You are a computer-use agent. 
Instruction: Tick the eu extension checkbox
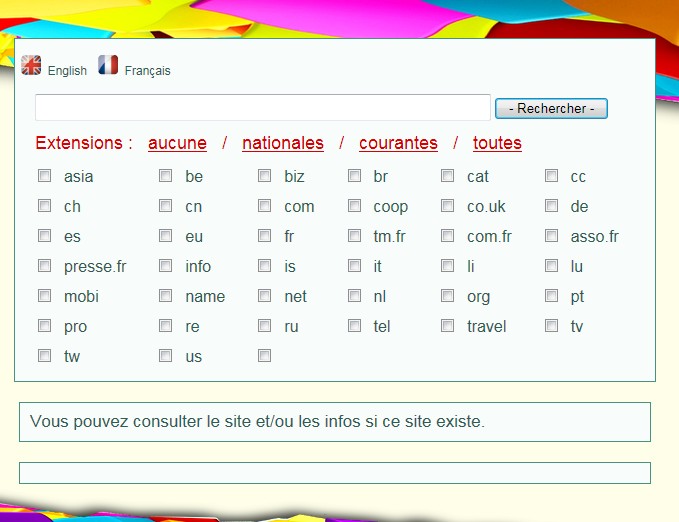tap(165, 236)
